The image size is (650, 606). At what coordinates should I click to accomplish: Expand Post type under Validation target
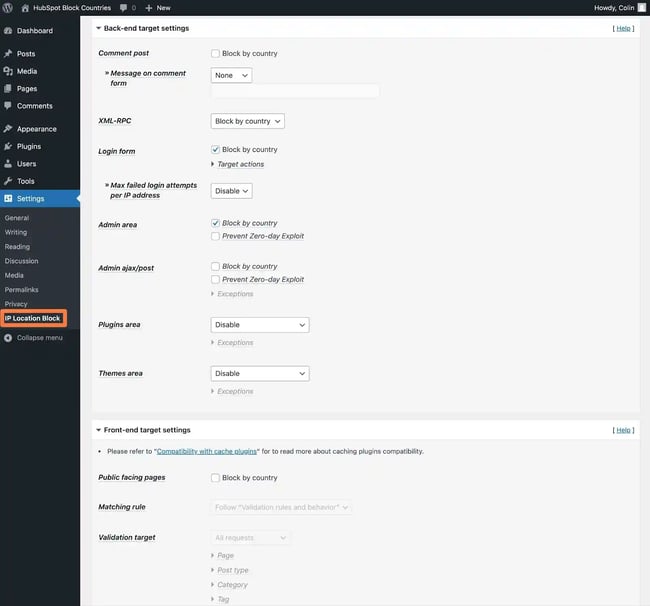tap(230, 570)
